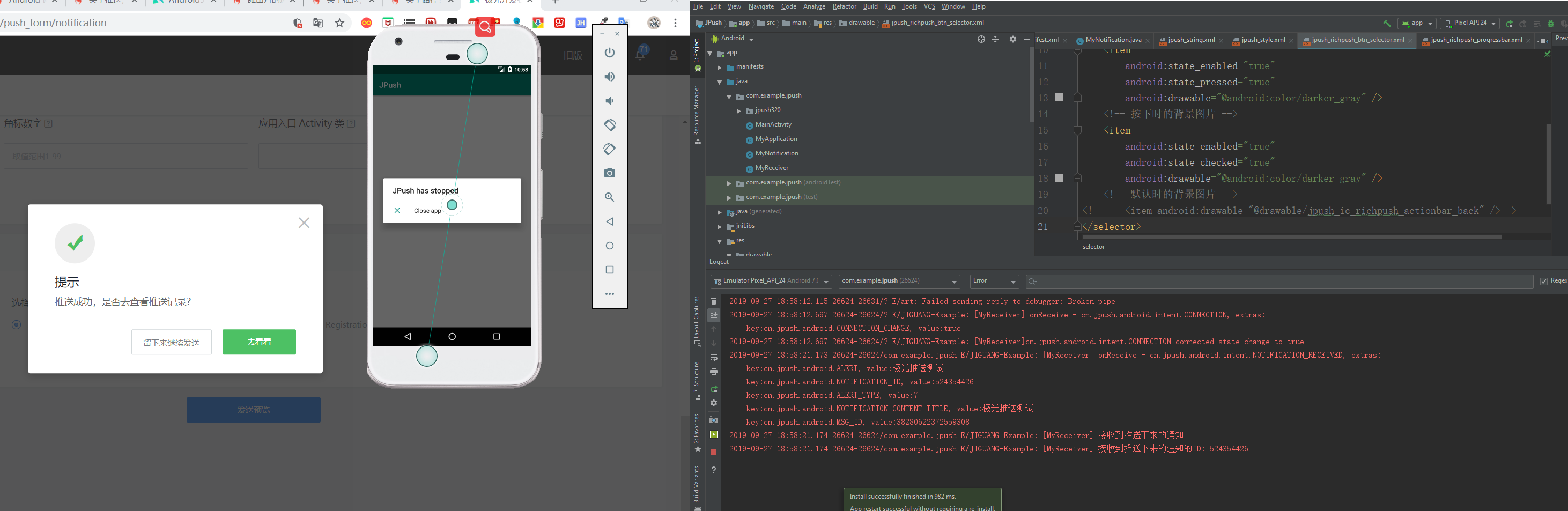Viewport: 1568px width, 511px height.
Task: Click 发送预览 button on web page
Action: tap(253, 410)
